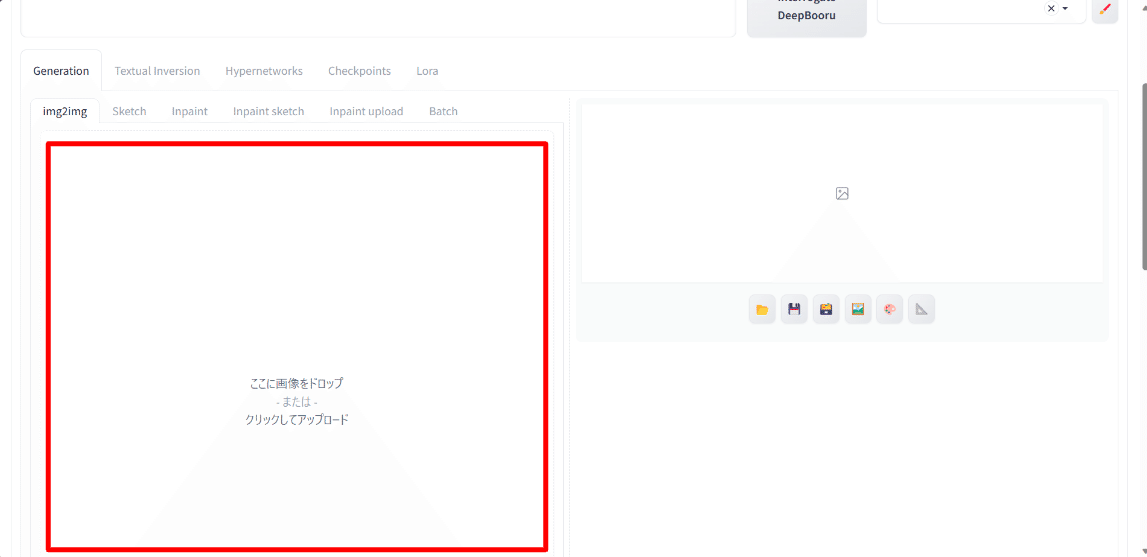Screen dimensions: 1147x557
Task: Click the empty output image placeholder icon
Action: pyautogui.click(x=842, y=193)
